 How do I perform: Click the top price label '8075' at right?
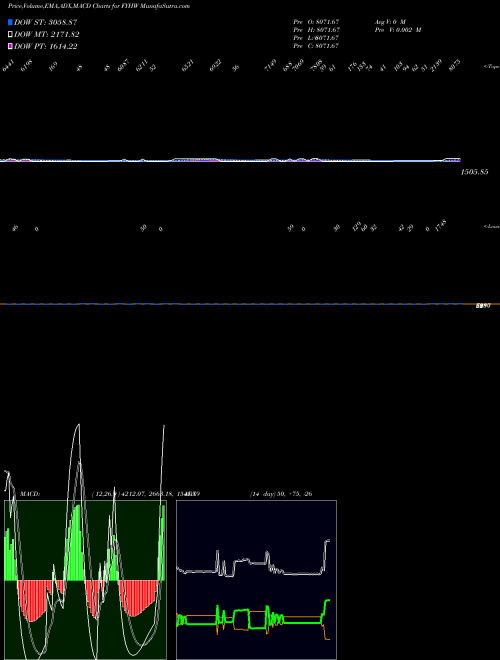[455, 66]
